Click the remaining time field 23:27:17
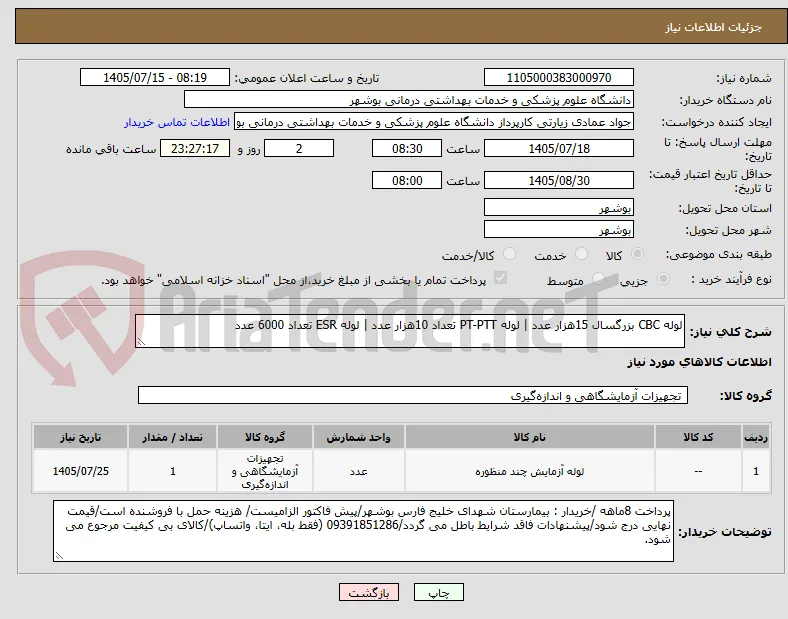 point(195,148)
